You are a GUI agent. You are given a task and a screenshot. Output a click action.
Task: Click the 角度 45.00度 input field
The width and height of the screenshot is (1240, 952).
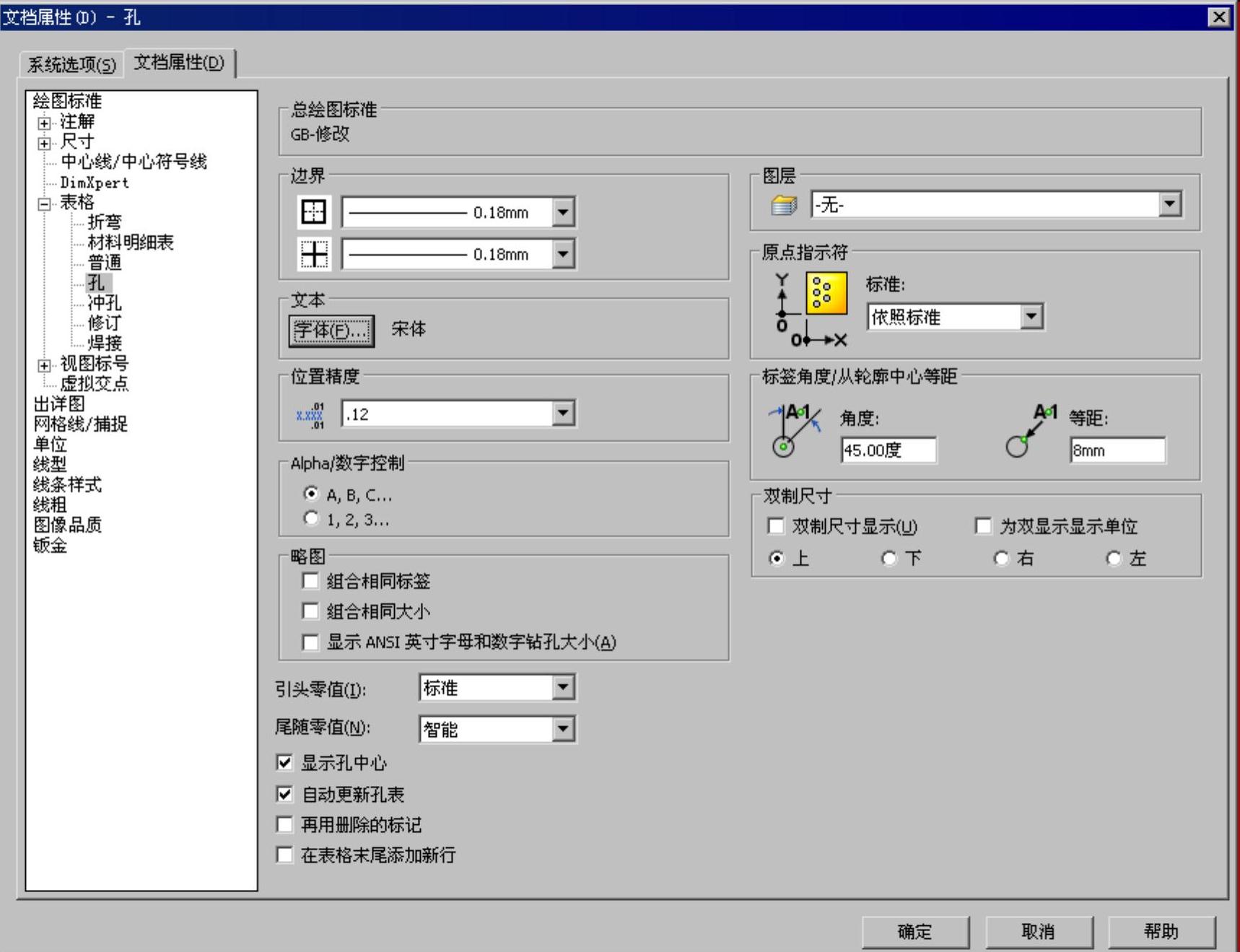(888, 450)
